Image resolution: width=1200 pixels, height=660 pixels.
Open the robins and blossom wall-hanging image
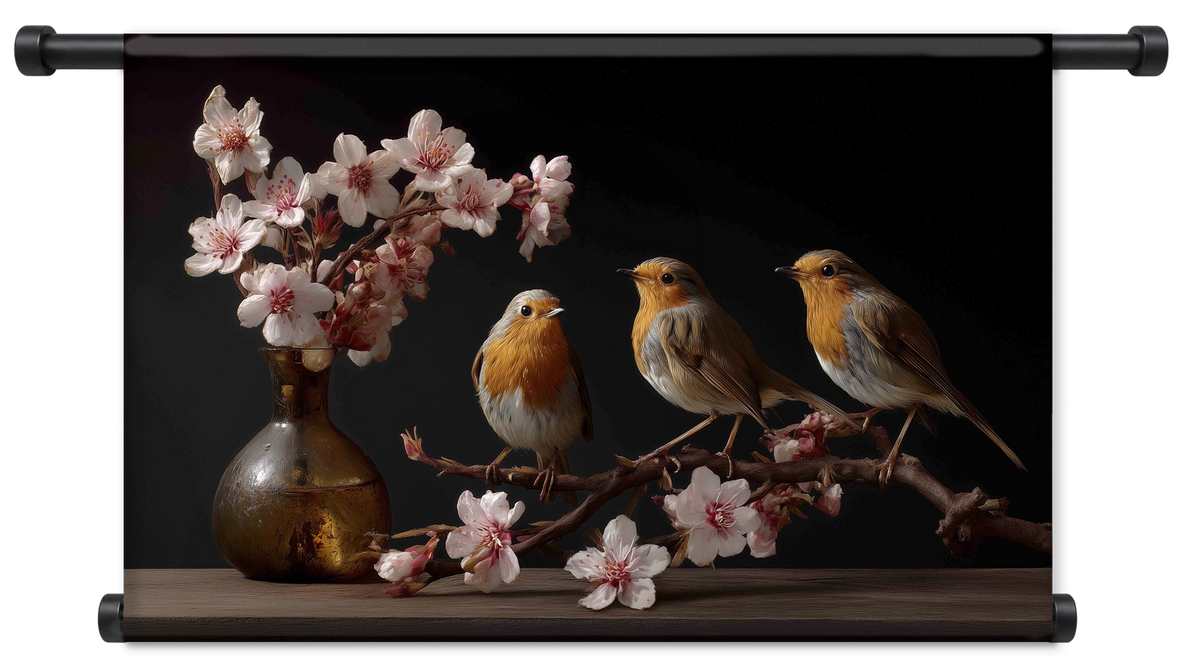tap(590, 335)
